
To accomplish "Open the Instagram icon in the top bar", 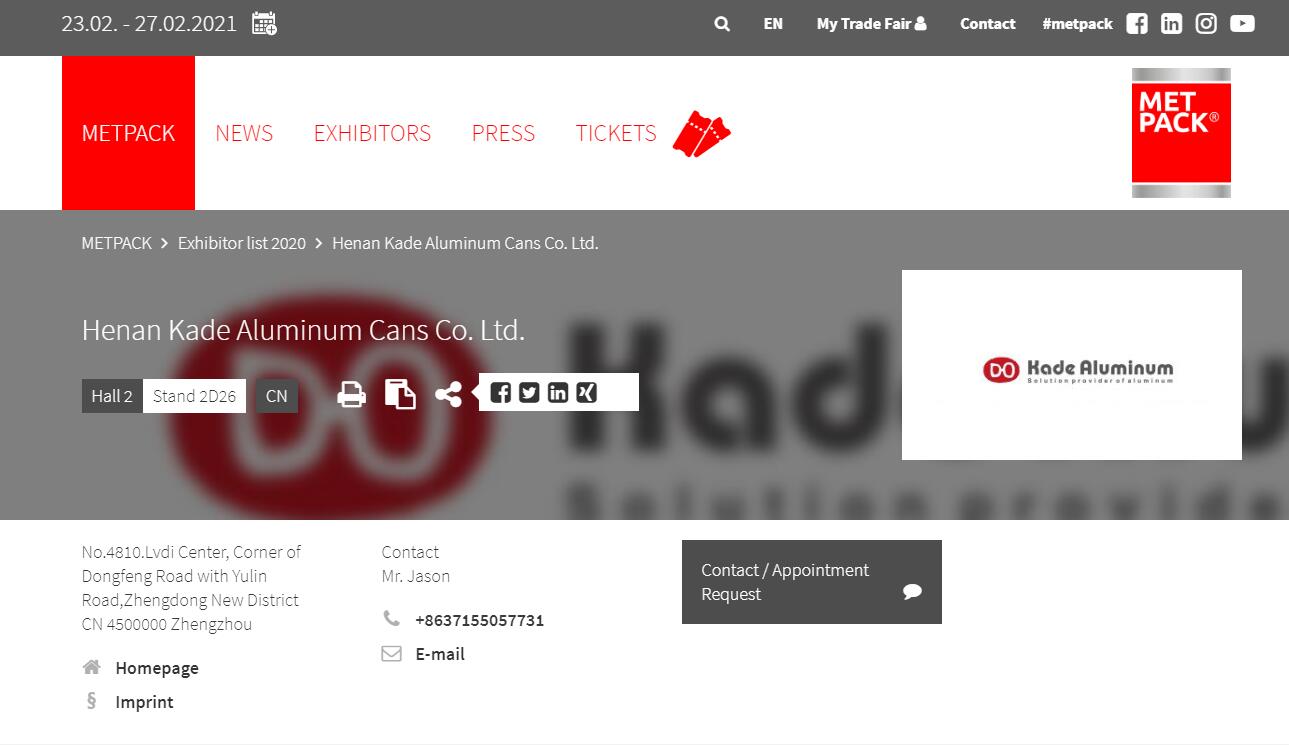I will (x=1206, y=24).
